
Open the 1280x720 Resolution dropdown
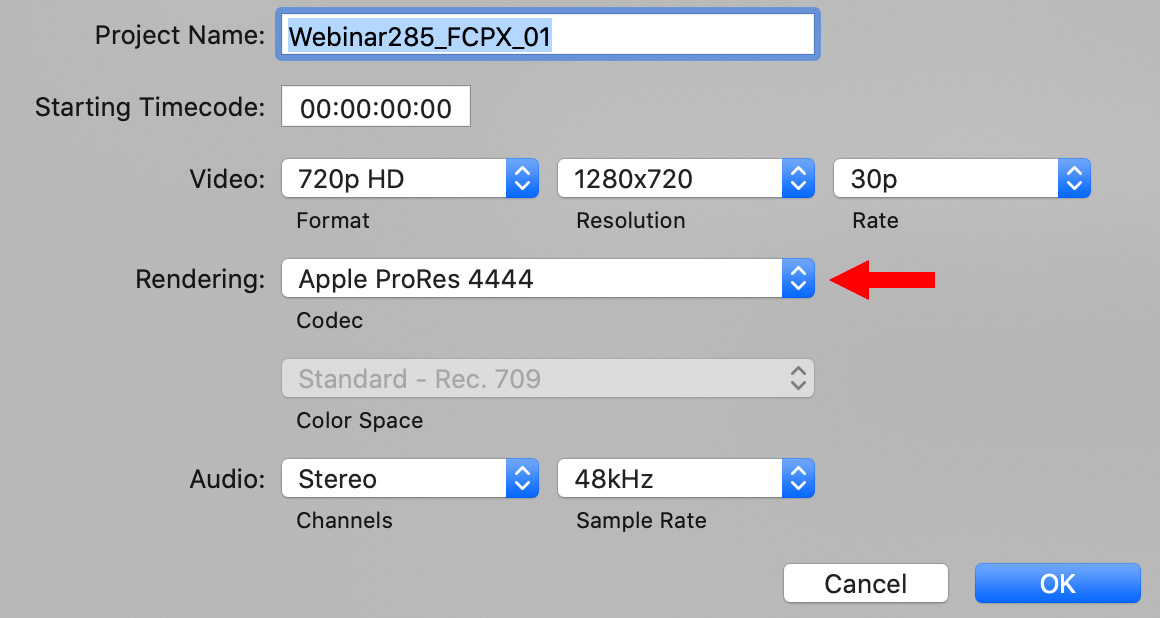(x=686, y=178)
